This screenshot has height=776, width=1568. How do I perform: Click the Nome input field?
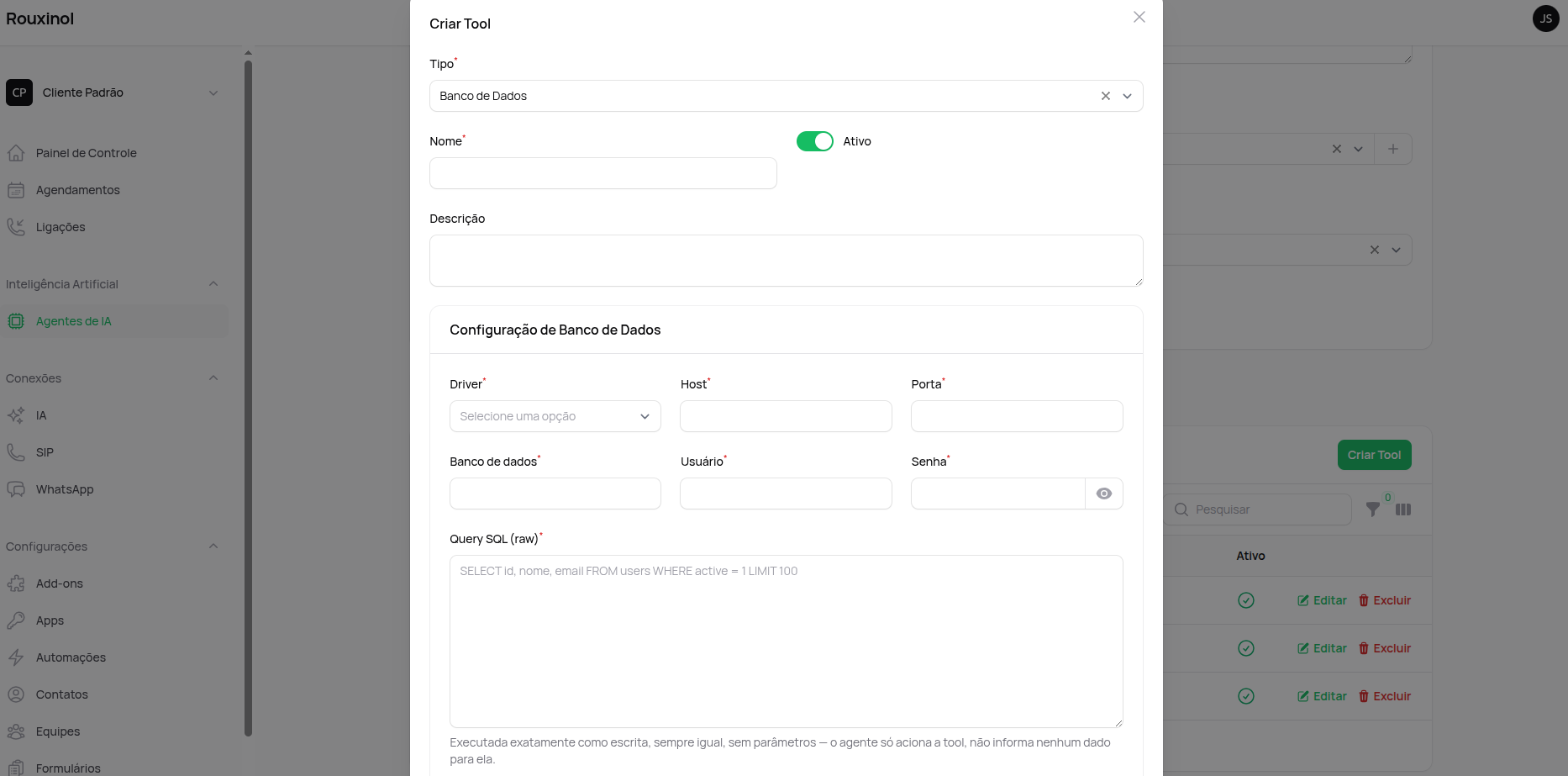603,173
